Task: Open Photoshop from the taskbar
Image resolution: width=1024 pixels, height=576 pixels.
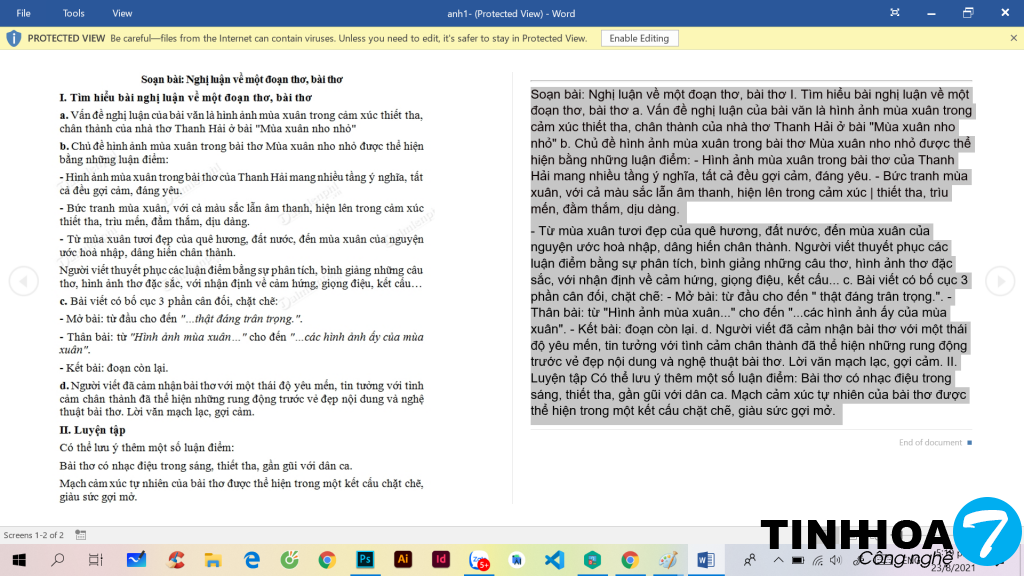Action: click(x=365, y=559)
